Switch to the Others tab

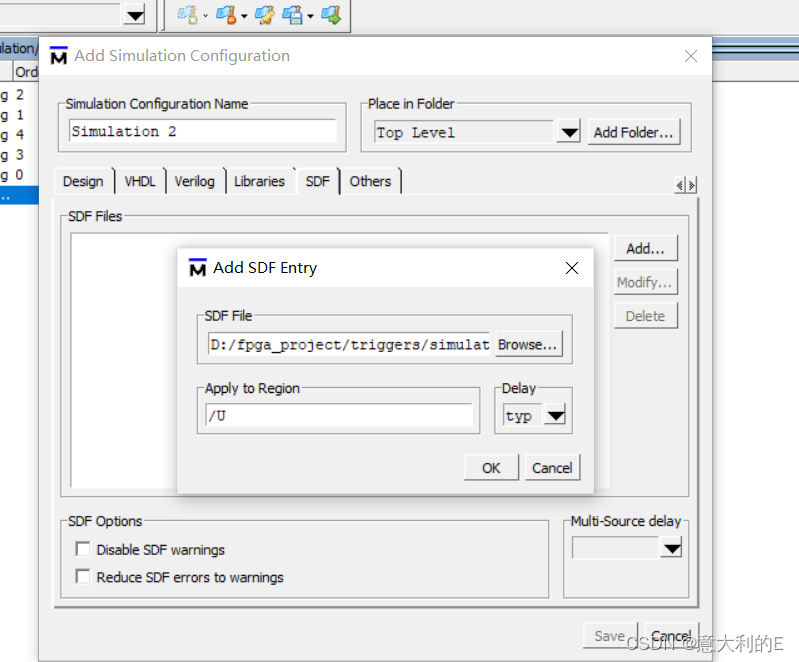coord(370,181)
